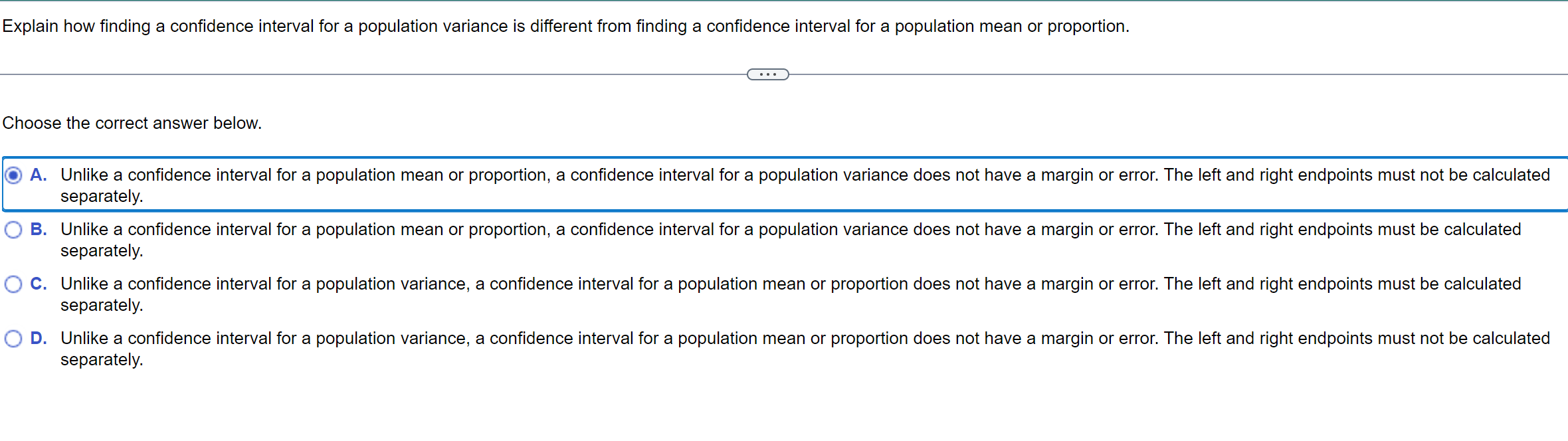Screen dimensions: 1568x441
Task: Click the blue letter label 'A.'
Action: coord(38,175)
